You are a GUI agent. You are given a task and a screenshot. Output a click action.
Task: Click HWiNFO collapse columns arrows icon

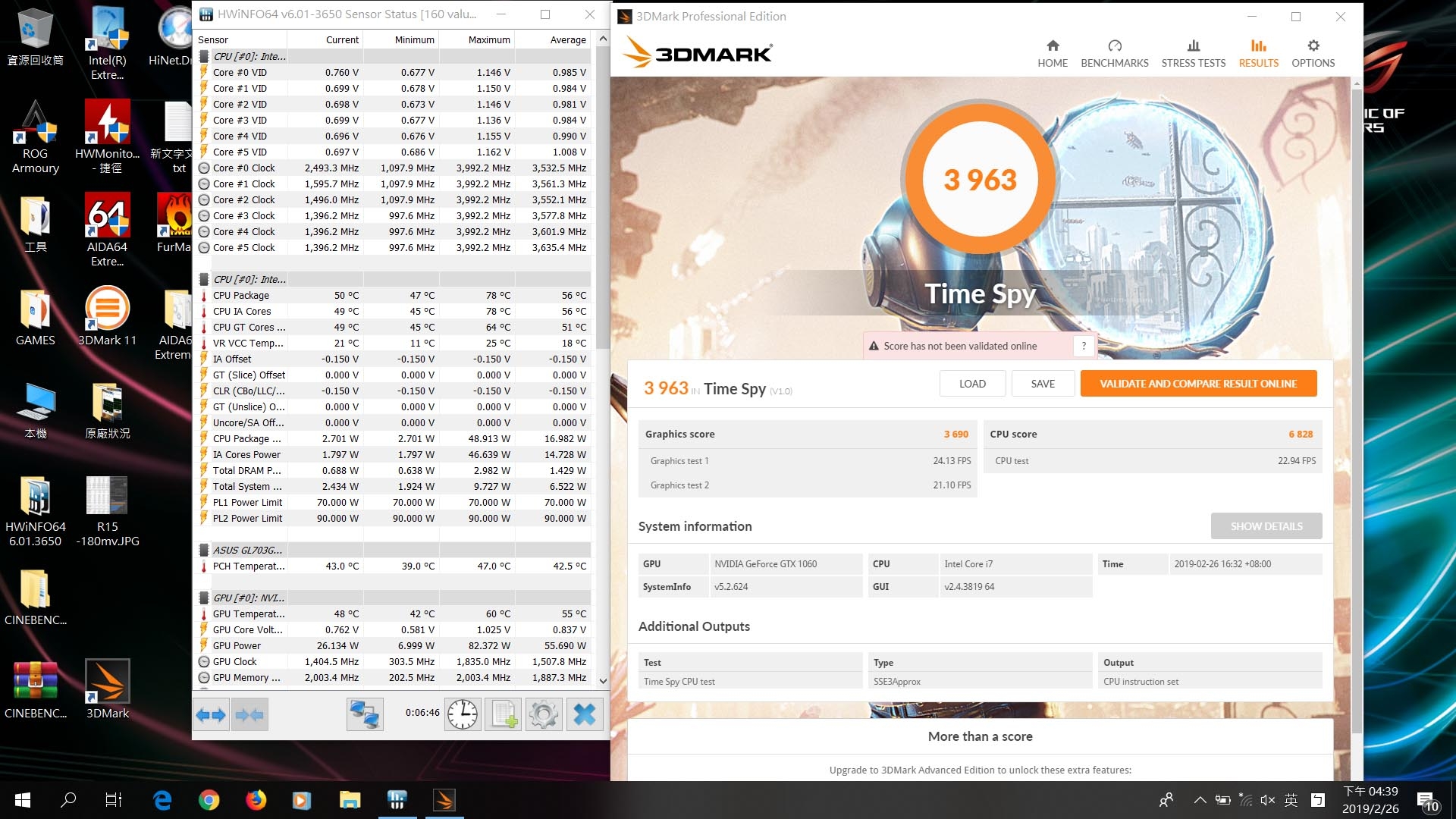pyautogui.click(x=249, y=714)
